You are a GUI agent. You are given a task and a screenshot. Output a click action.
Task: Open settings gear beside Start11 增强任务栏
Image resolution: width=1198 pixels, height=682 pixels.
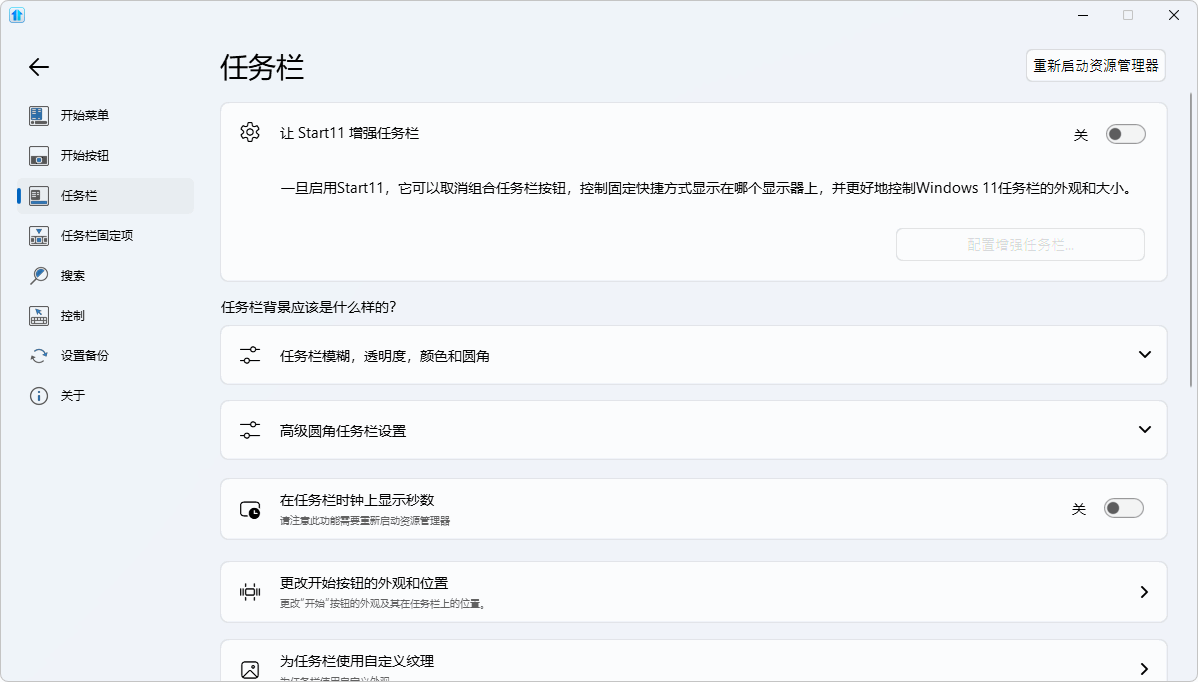(x=250, y=132)
